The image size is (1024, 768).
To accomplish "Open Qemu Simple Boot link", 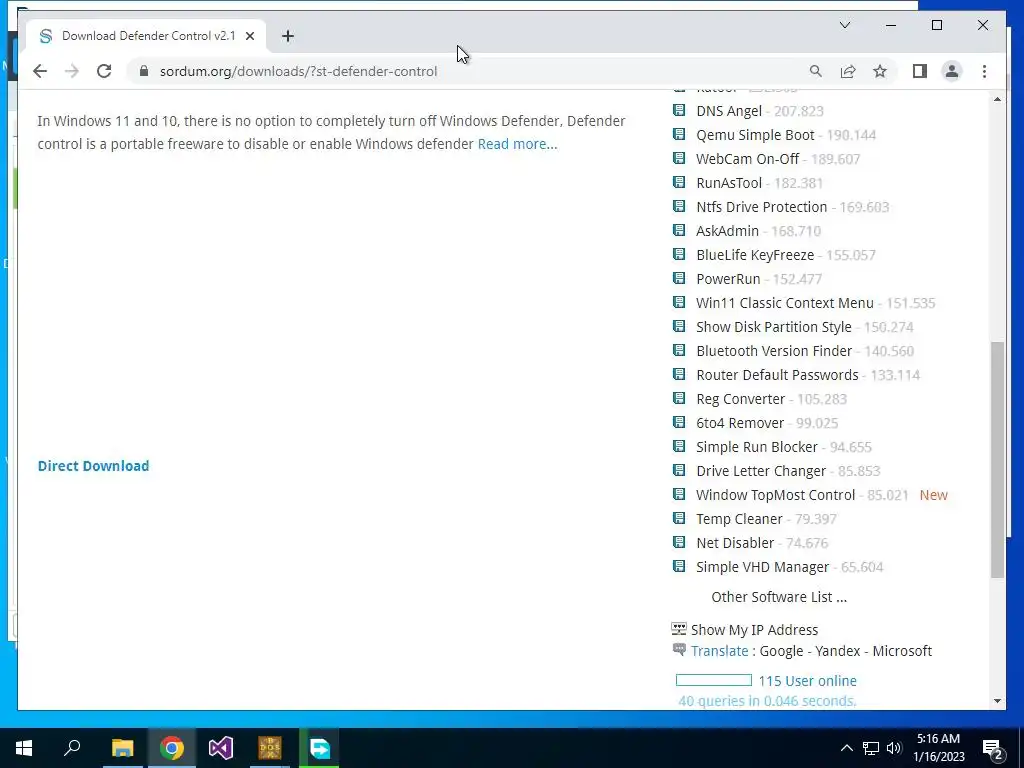I will pos(755,135).
